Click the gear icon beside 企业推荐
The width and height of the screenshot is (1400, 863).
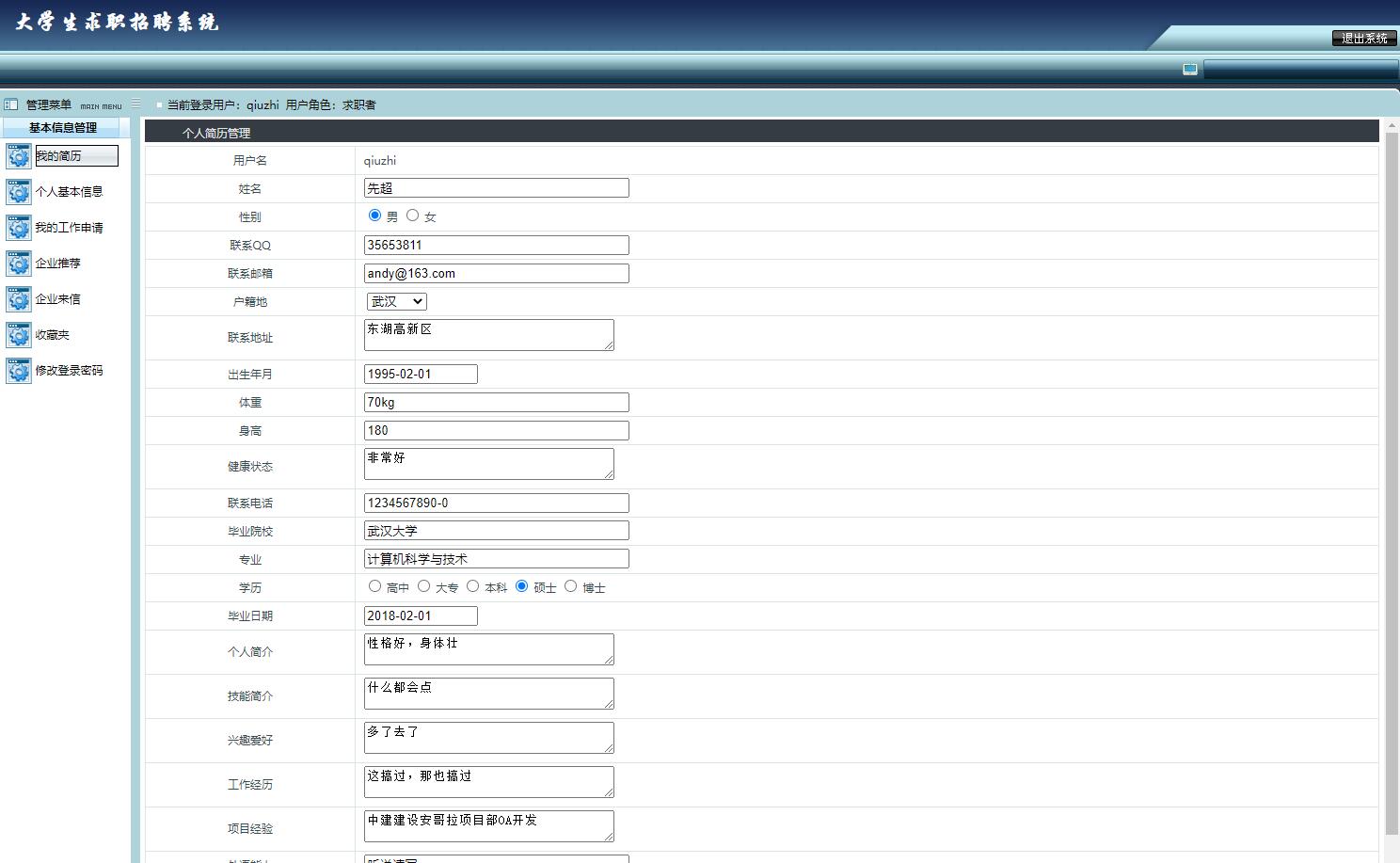point(19,264)
